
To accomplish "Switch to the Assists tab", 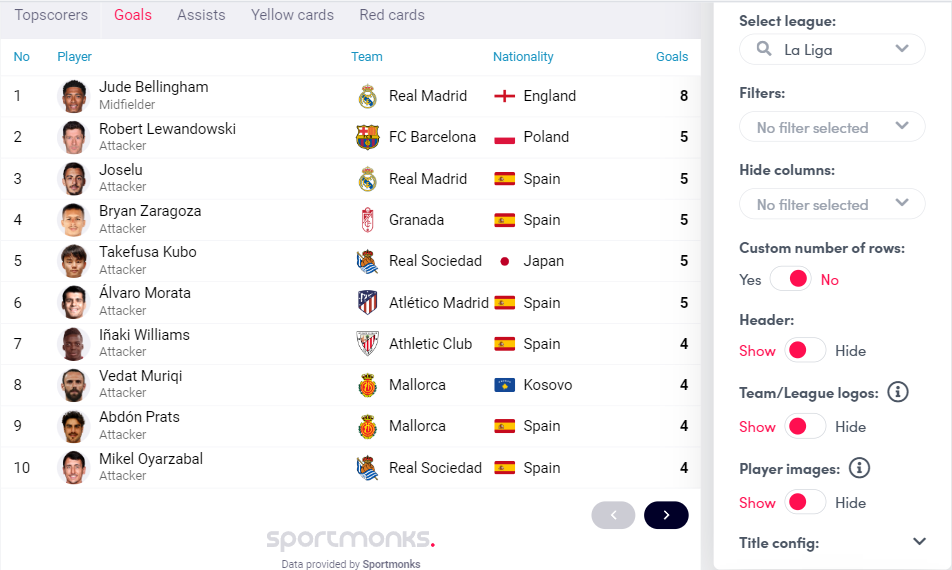I will (x=201, y=15).
